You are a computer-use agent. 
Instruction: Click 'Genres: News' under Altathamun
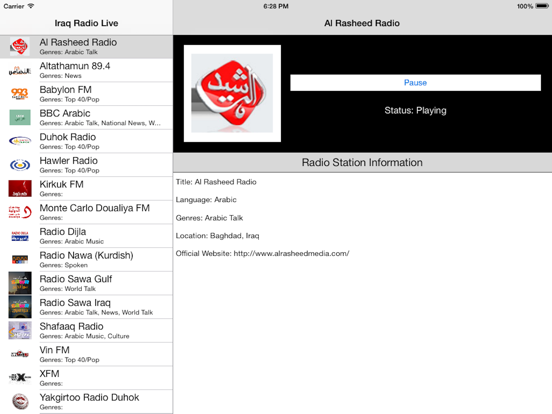point(61,76)
